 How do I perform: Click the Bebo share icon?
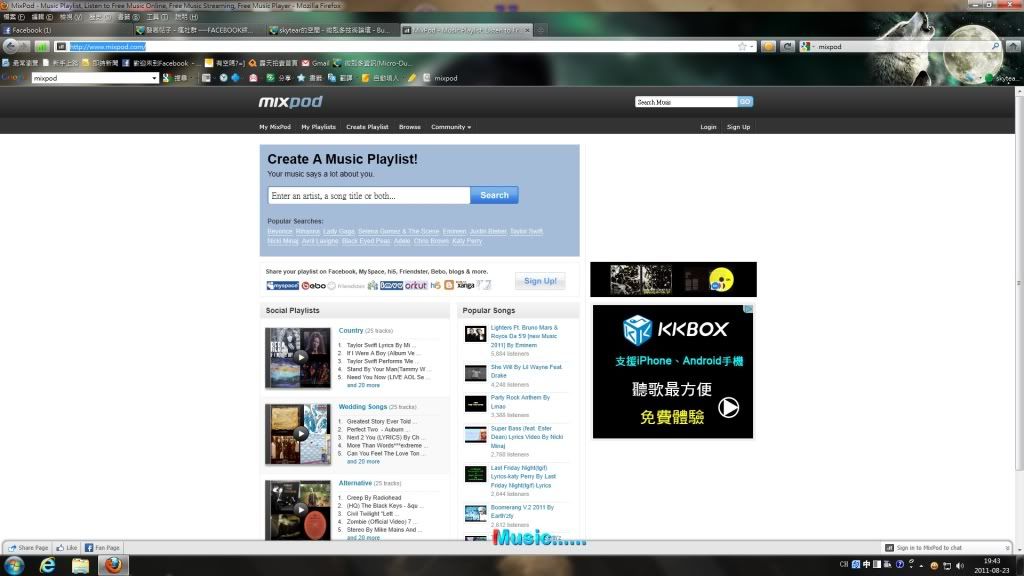(313, 285)
